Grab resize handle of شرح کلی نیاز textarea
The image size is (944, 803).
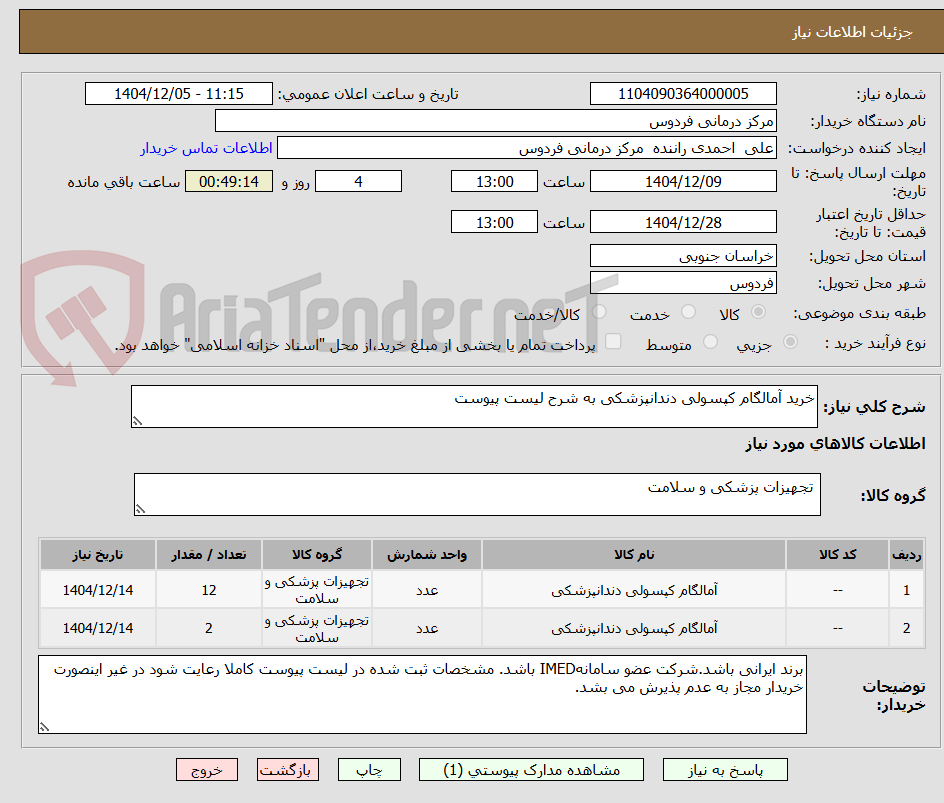[137, 421]
